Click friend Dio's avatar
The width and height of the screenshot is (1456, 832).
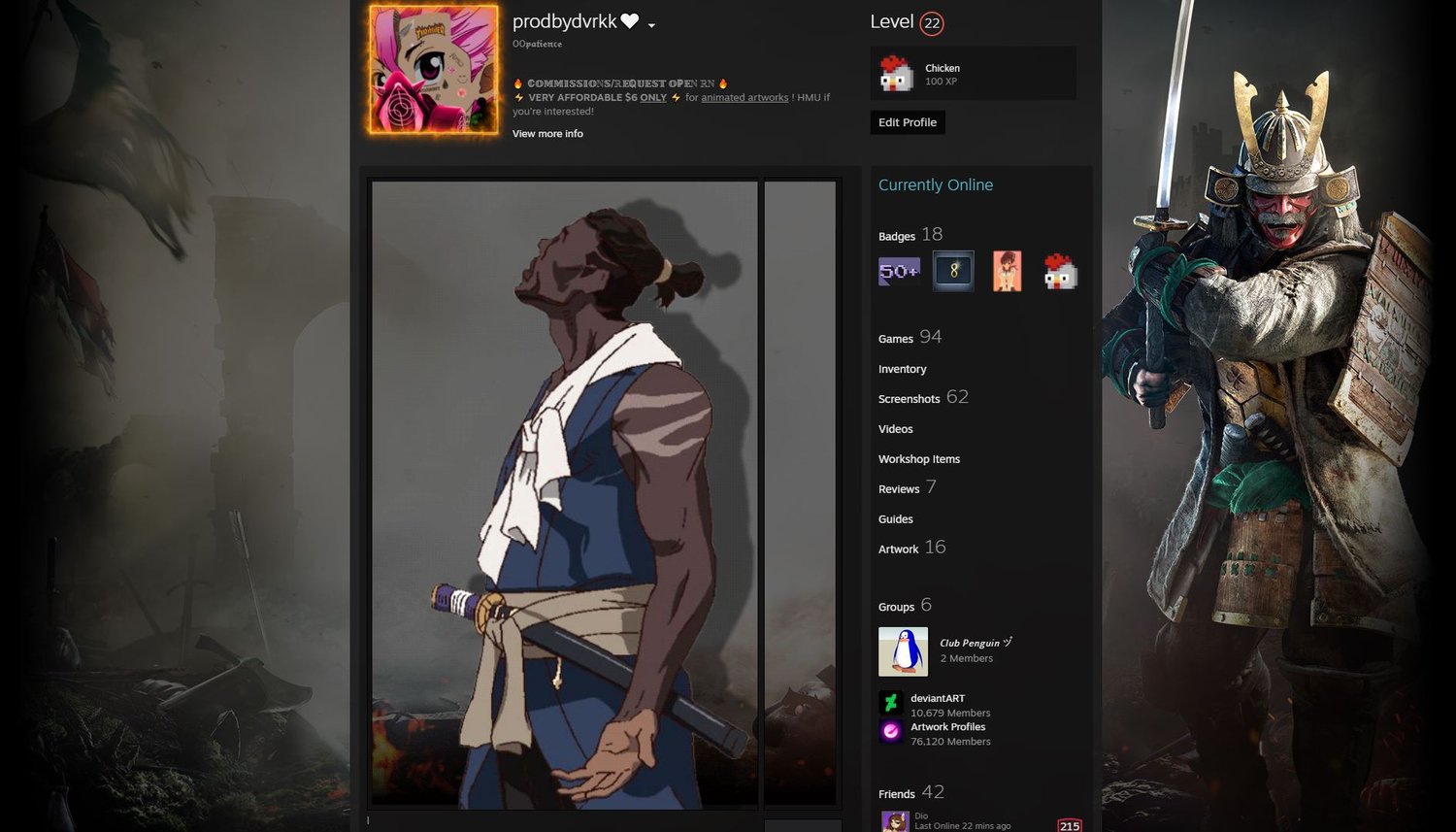point(894,821)
